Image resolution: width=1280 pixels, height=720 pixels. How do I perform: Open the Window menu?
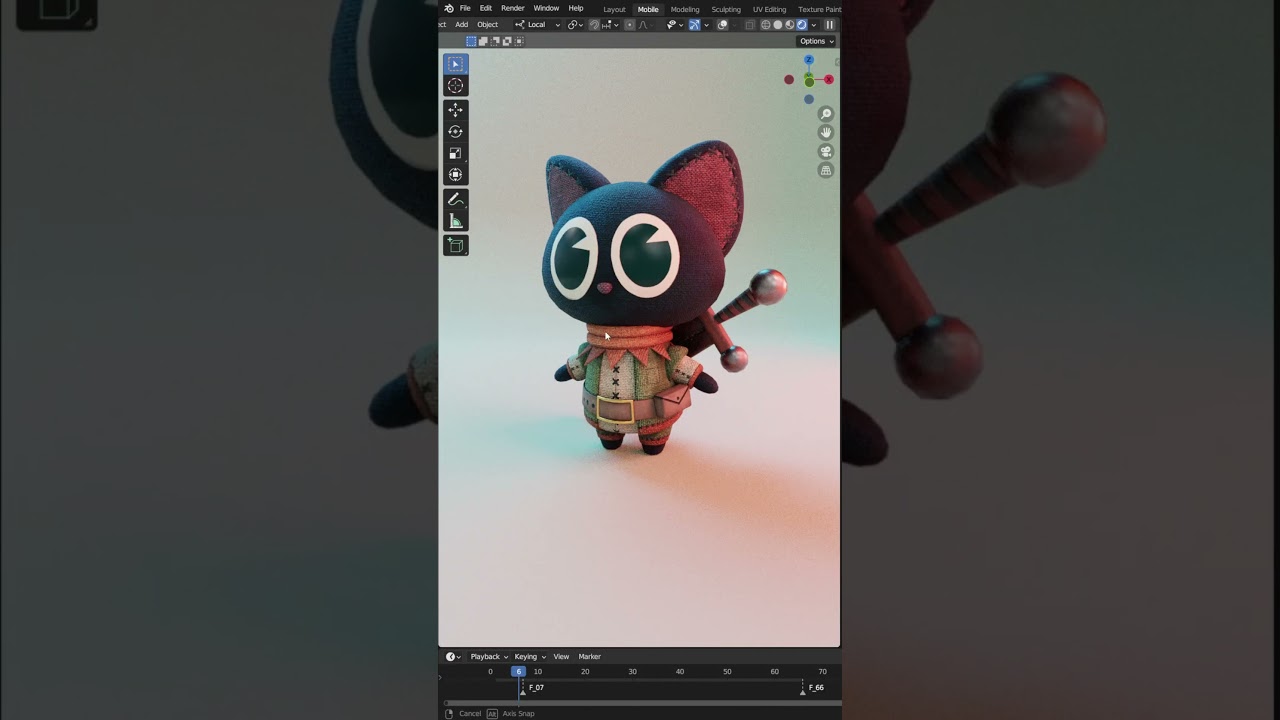click(x=546, y=8)
